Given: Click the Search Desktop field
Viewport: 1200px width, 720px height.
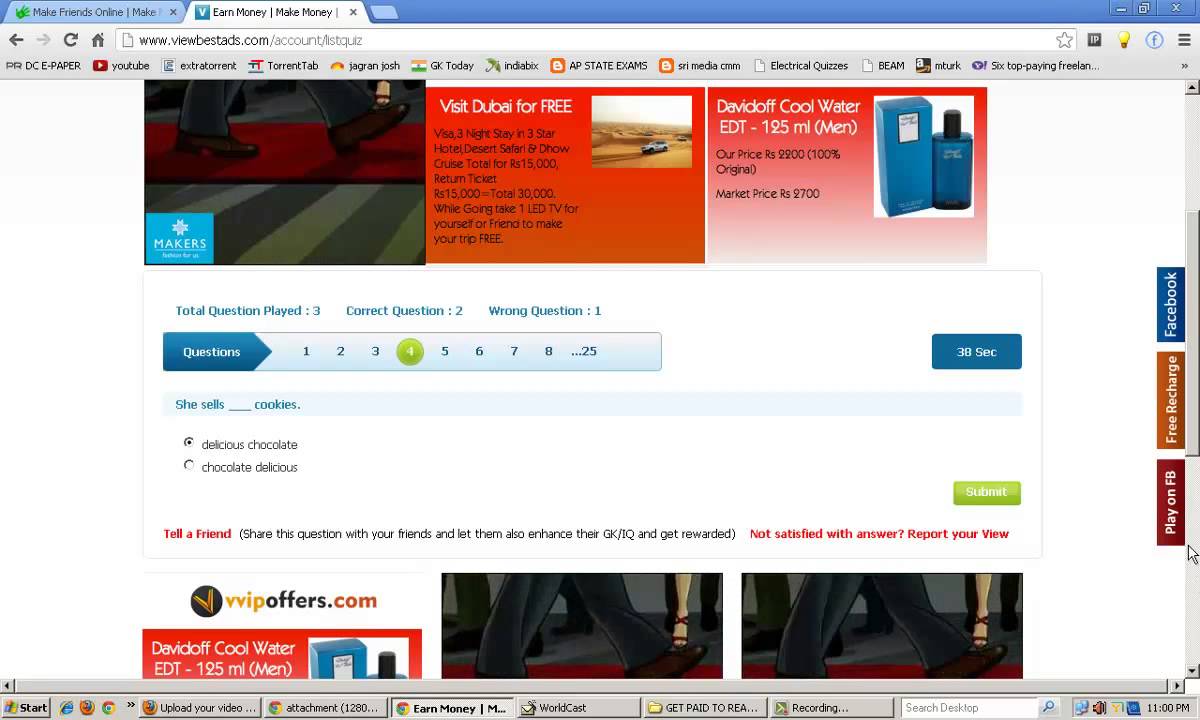Looking at the screenshot, I should click(x=968, y=707).
